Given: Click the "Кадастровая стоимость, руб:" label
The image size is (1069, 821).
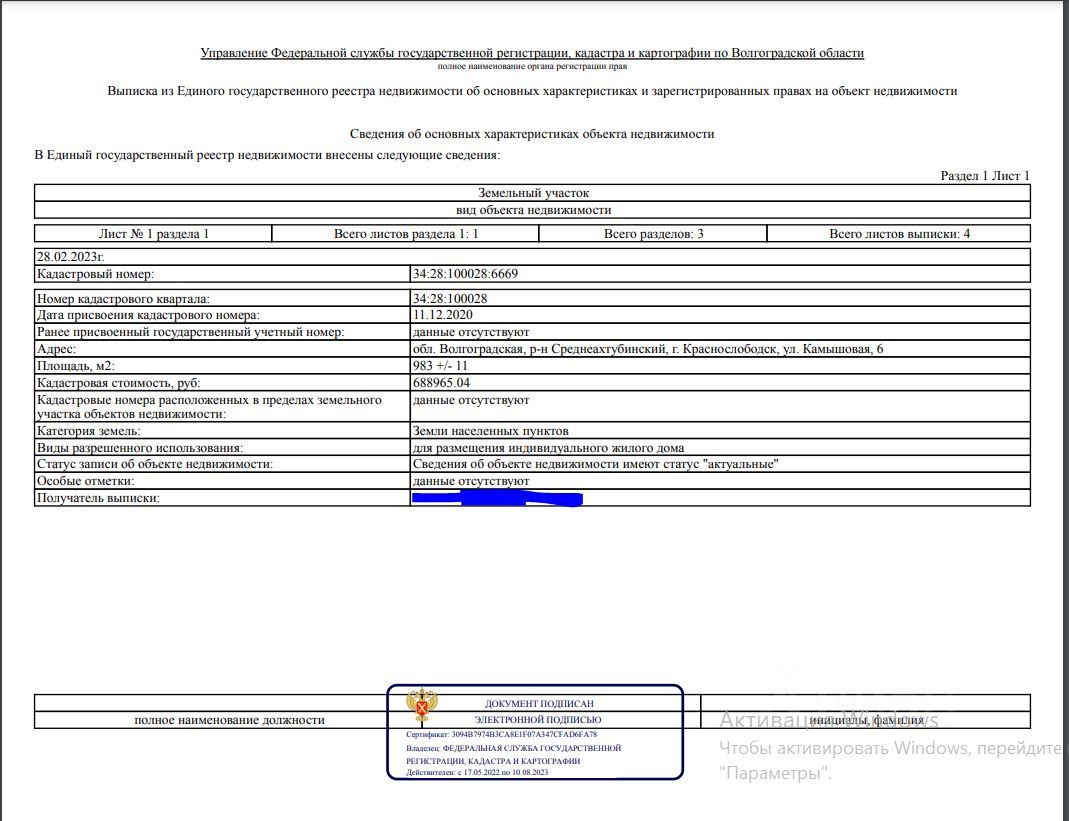Looking at the screenshot, I should (x=119, y=383).
